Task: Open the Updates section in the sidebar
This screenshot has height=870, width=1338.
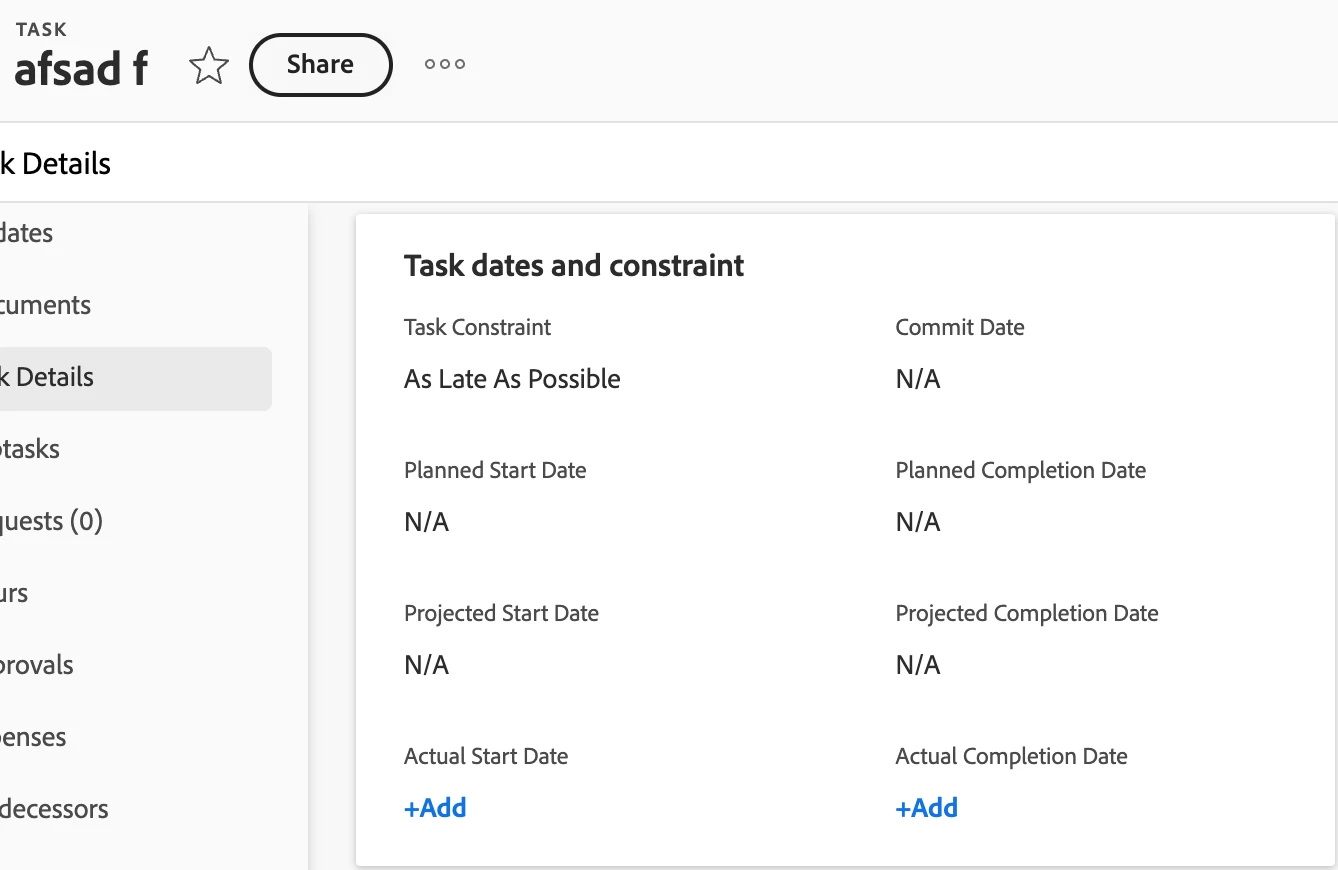Action: click(27, 233)
